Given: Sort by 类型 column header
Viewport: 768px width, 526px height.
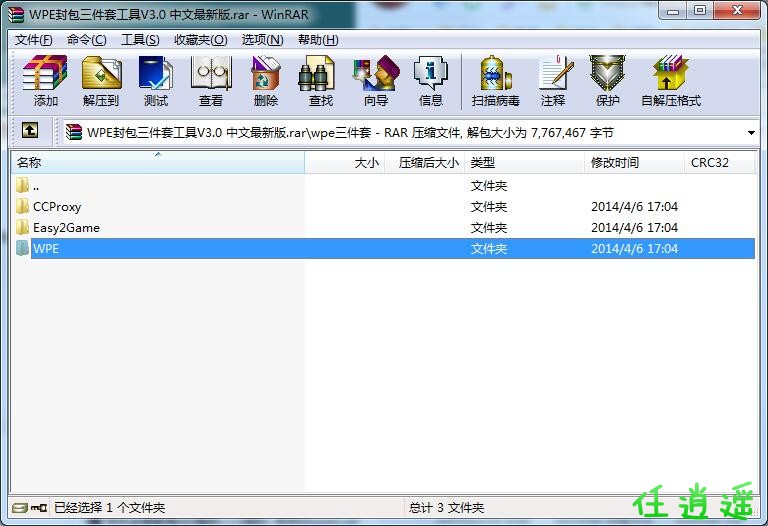Looking at the screenshot, I should click(524, 163).
